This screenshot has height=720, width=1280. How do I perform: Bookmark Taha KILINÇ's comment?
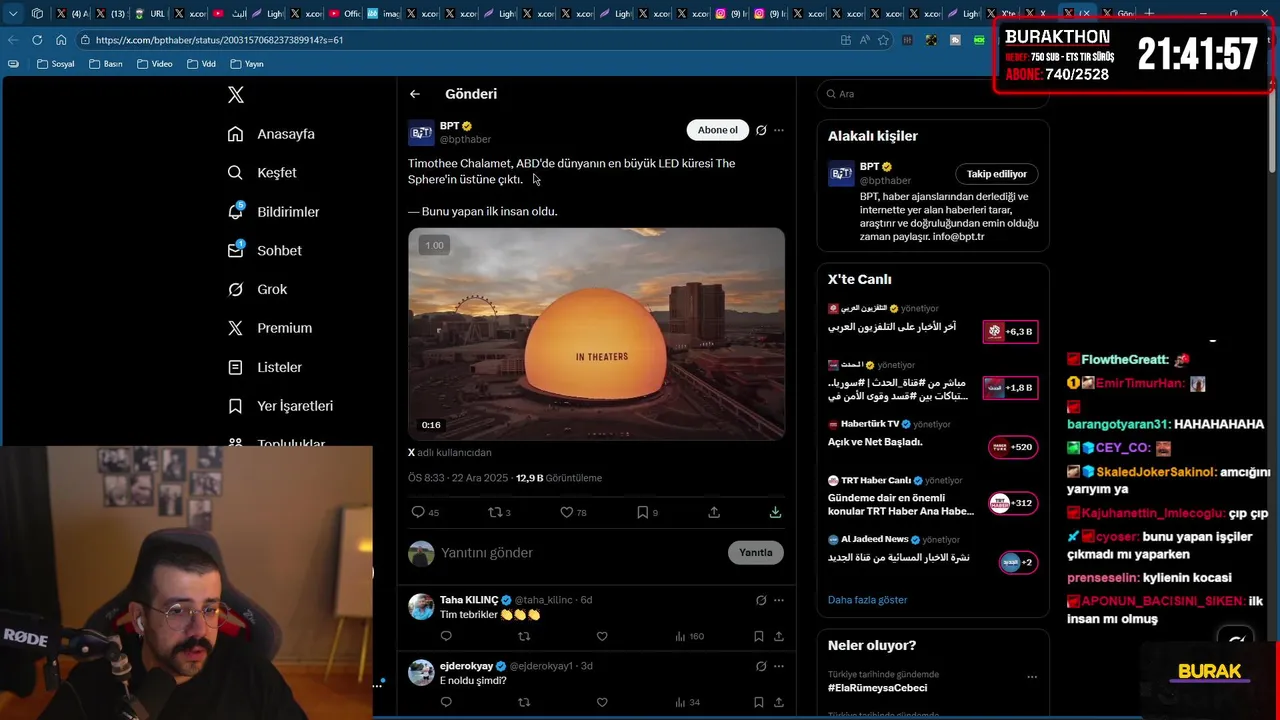[759, 636]
